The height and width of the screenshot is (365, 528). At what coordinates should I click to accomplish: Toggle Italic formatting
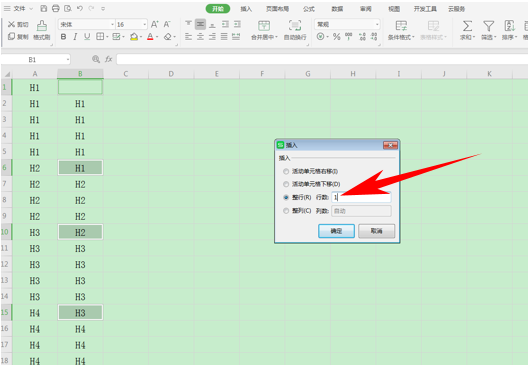point(75,37)
